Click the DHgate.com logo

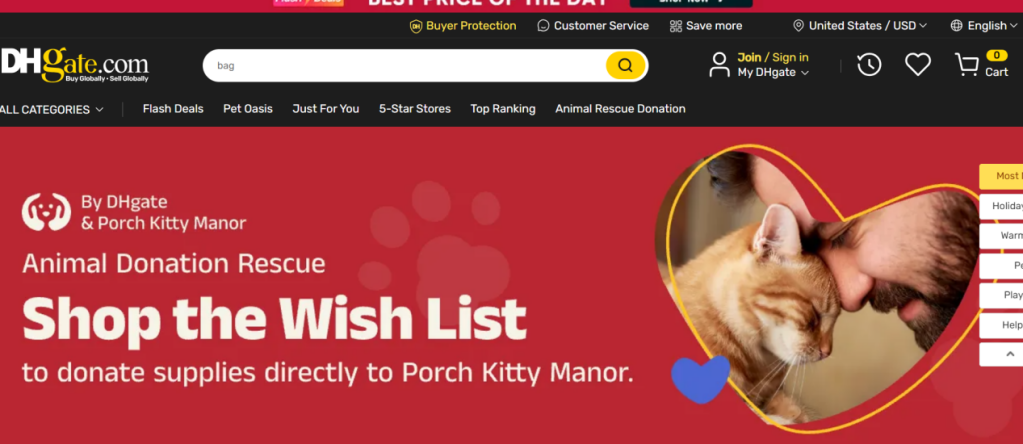[74, 65]
